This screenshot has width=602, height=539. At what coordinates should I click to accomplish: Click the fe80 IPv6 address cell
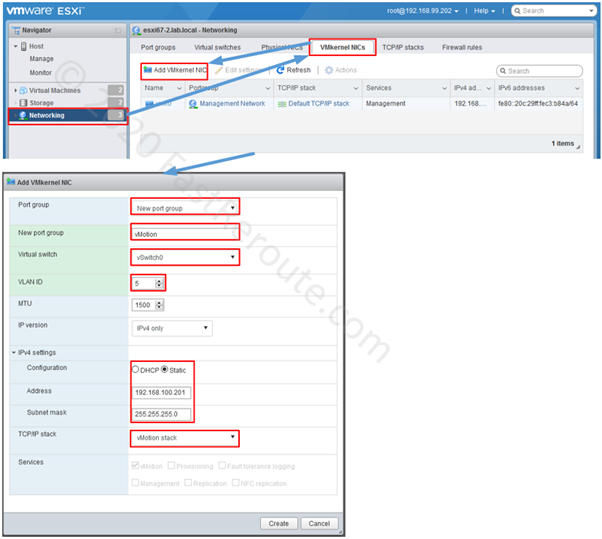tap(538, 104)
